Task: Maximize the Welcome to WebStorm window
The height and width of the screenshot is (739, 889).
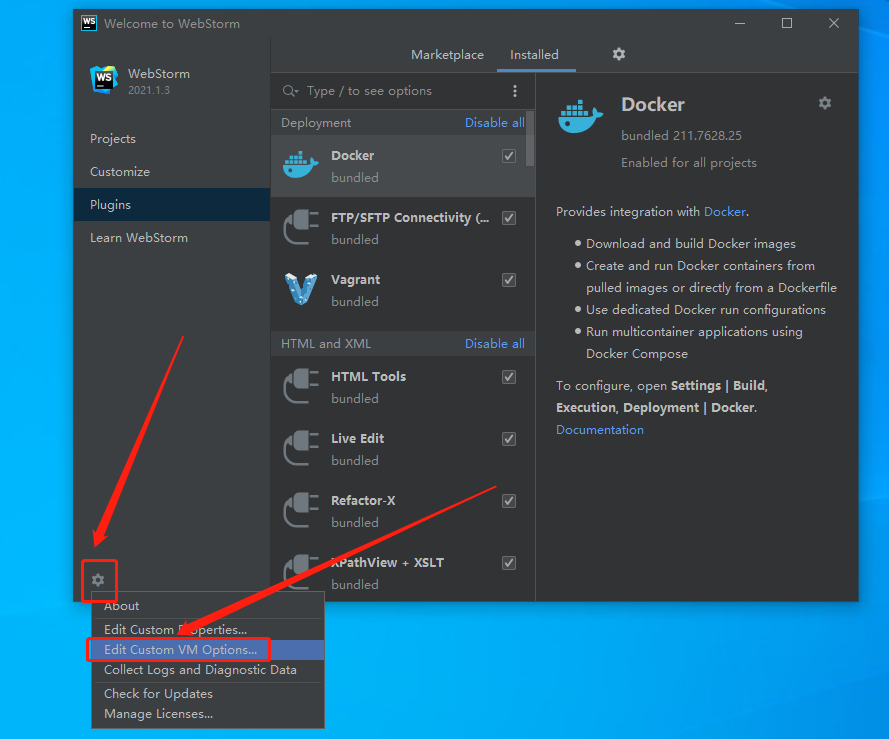Action: tap(787, 23)
